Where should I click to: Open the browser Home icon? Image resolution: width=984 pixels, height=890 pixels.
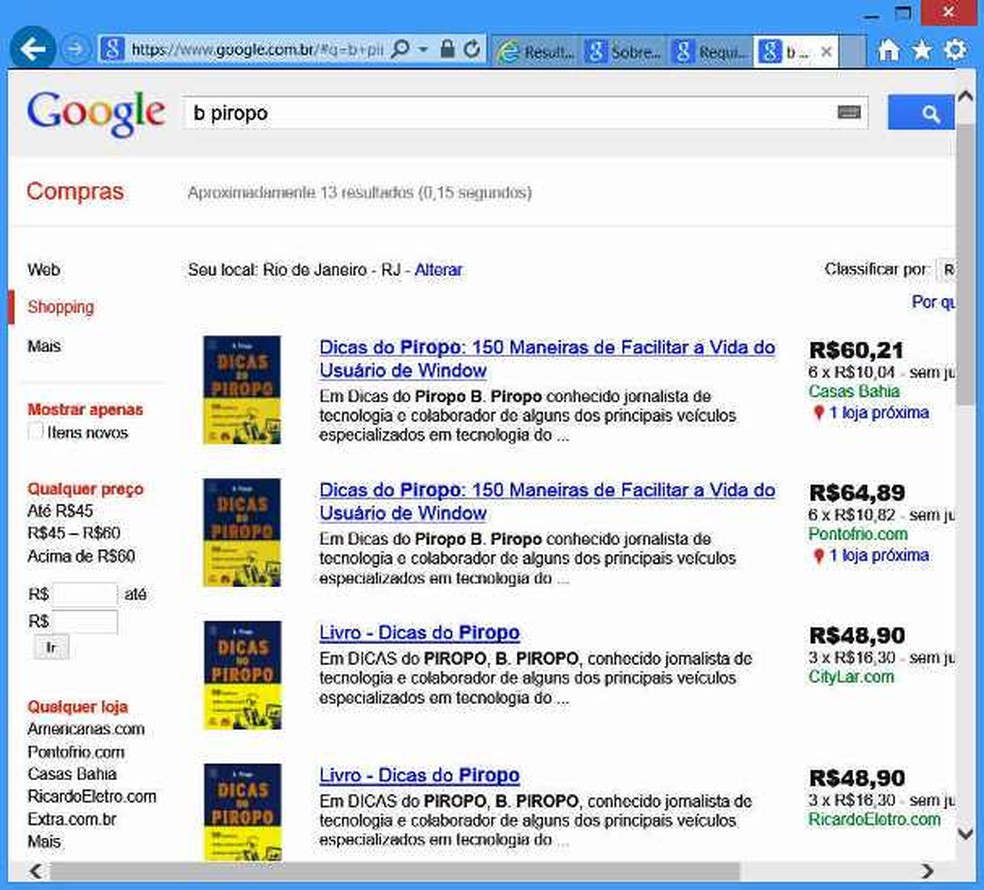(x=888, y=50)
